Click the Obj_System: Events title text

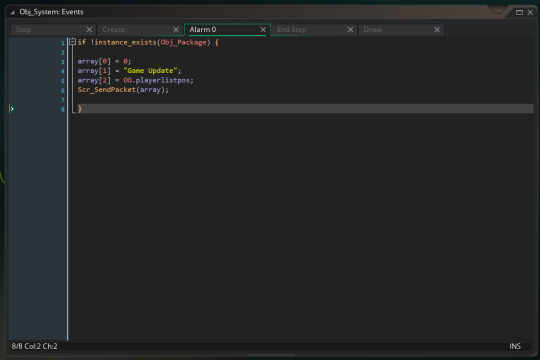pyautogui.click(x=51, y=12)
